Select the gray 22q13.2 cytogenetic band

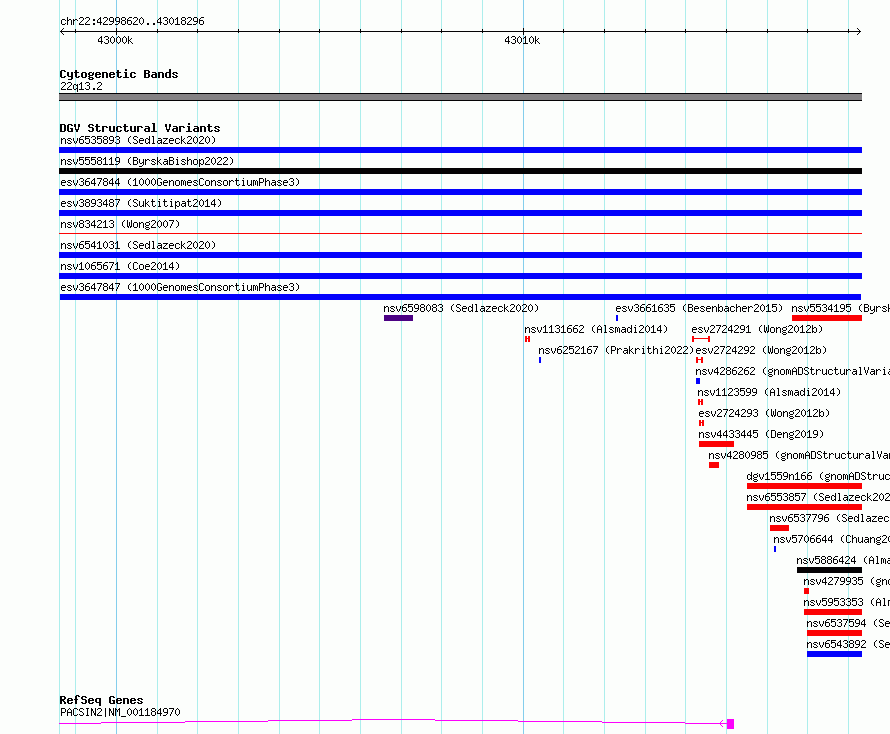(x=460, y=97)
